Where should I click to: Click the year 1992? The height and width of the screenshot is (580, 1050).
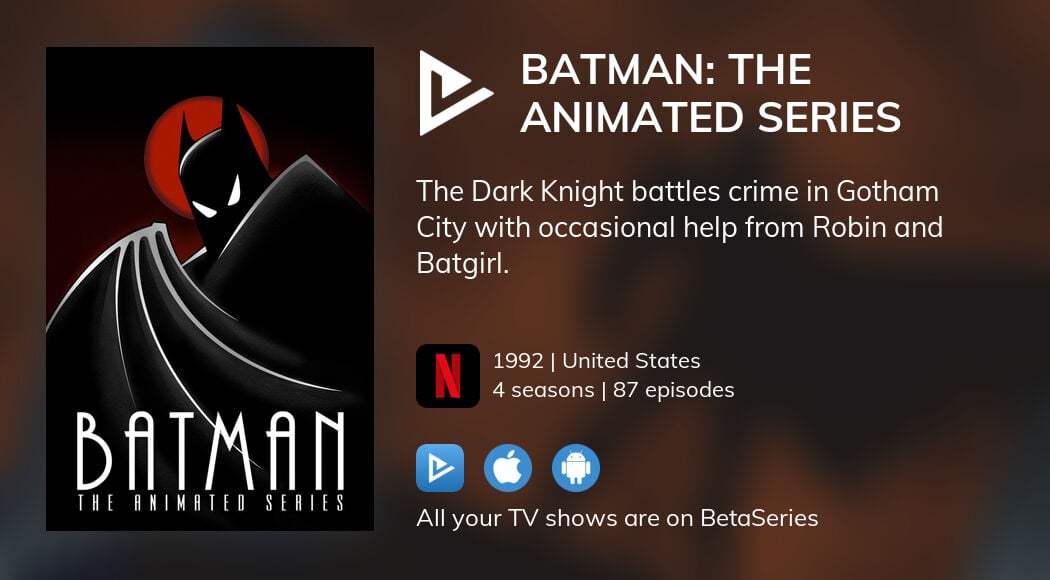pos(520,361)
